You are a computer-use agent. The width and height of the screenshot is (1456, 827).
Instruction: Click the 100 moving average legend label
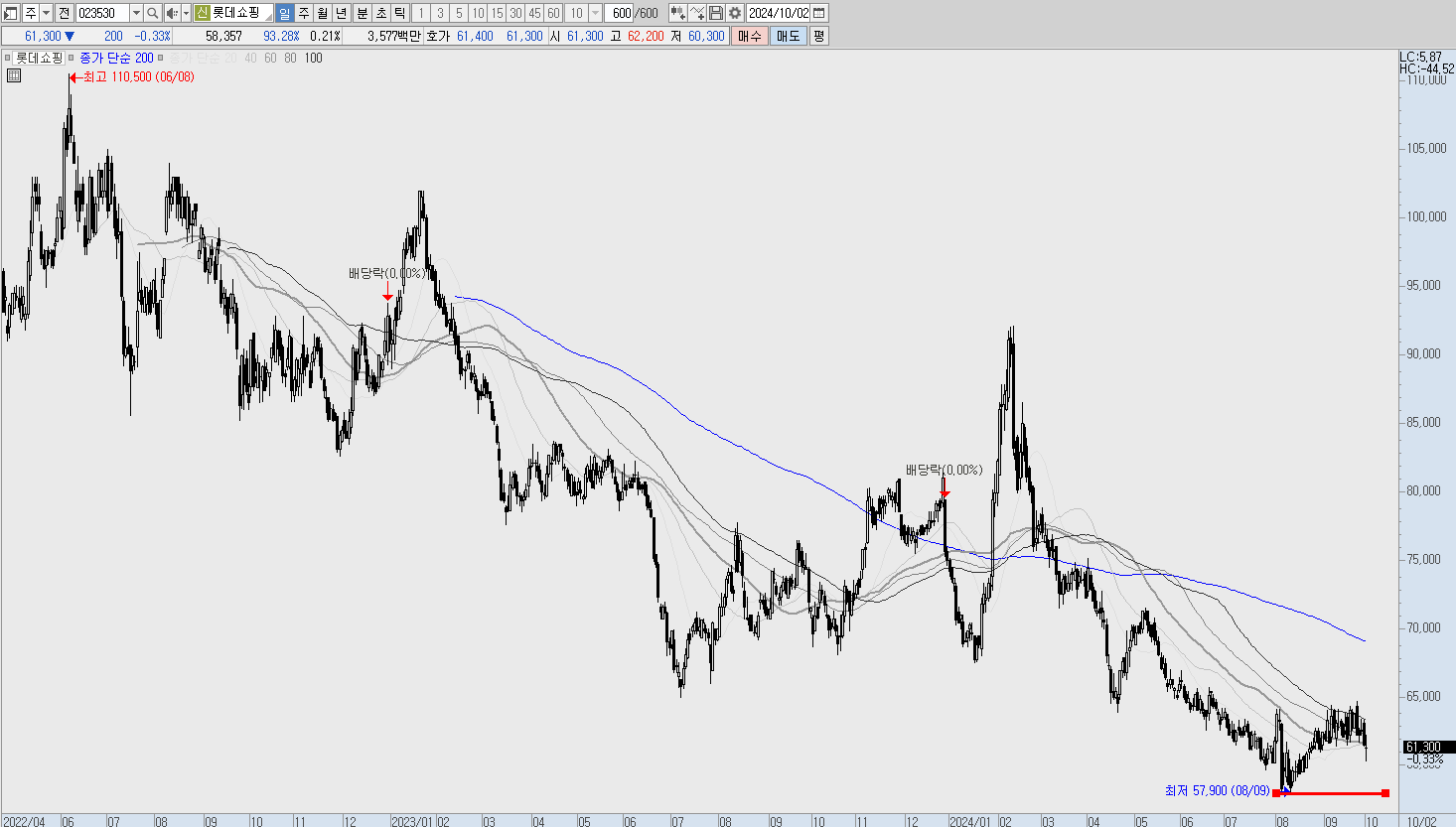[313, 58]
